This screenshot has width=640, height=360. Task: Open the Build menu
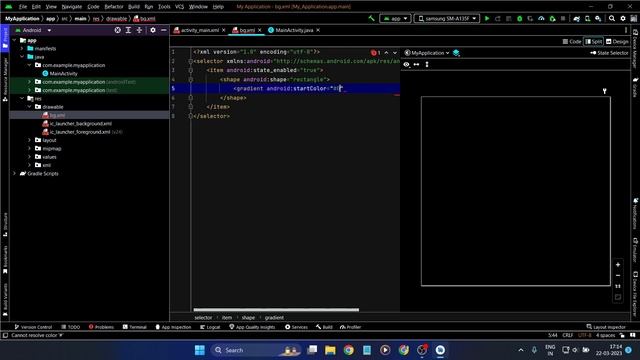pyautogui.click(x=133, y=7)
